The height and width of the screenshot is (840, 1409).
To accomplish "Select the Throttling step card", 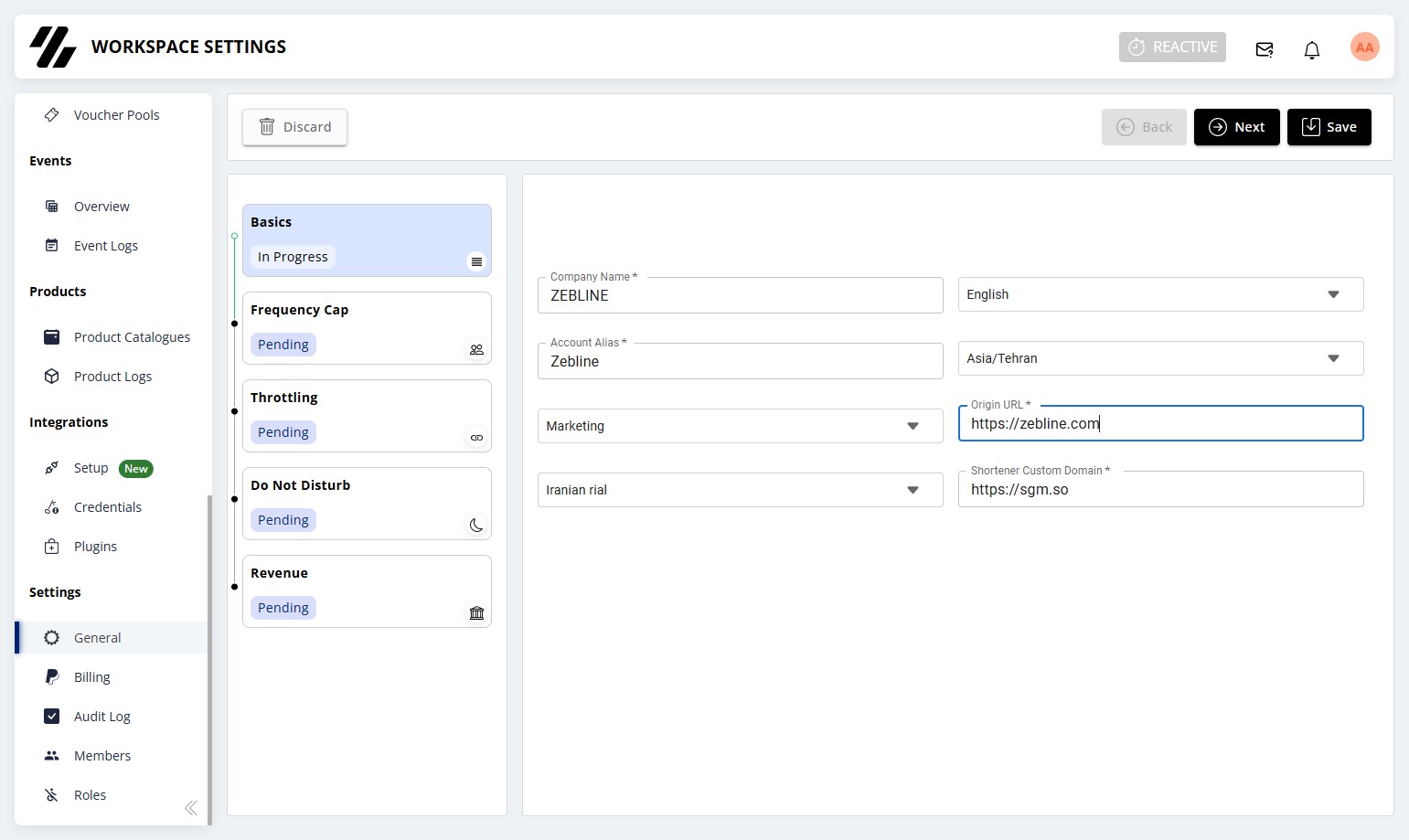I will tap(367, 416).
